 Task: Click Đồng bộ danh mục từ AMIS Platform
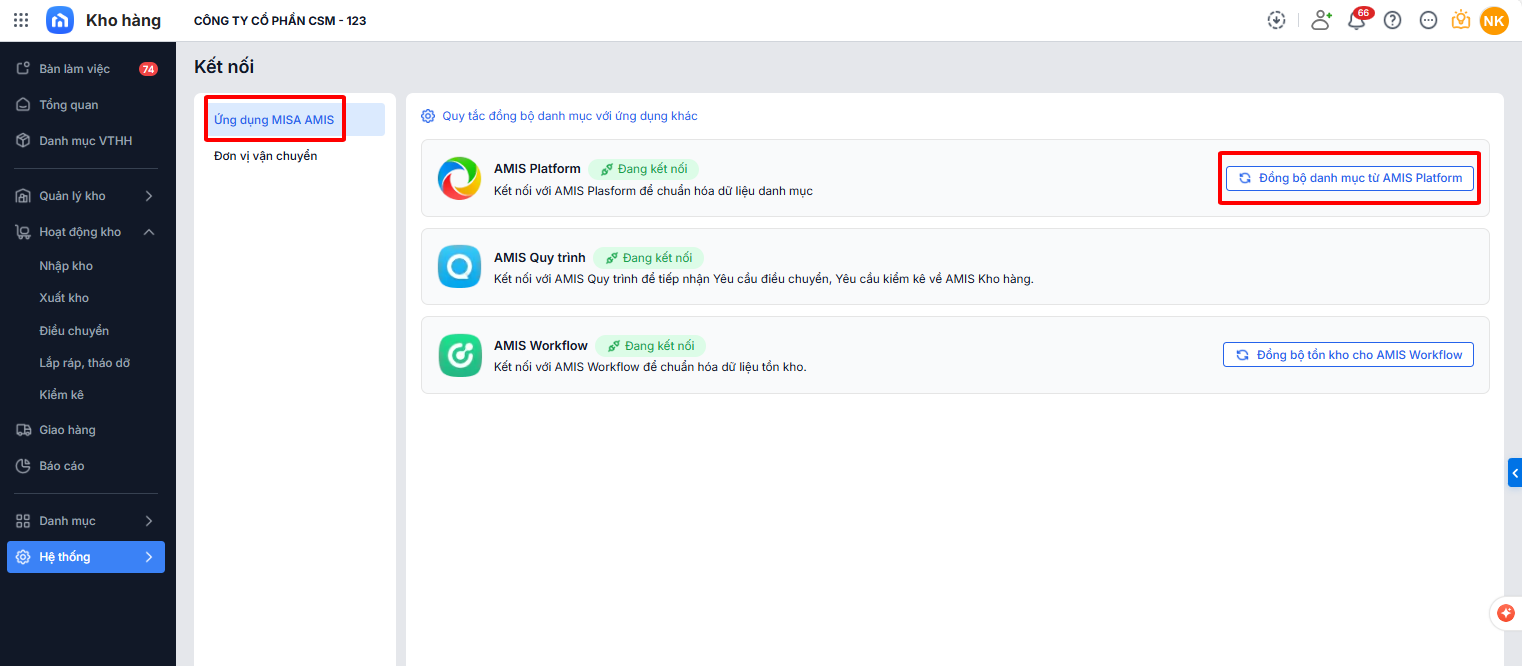point(1350,178)
